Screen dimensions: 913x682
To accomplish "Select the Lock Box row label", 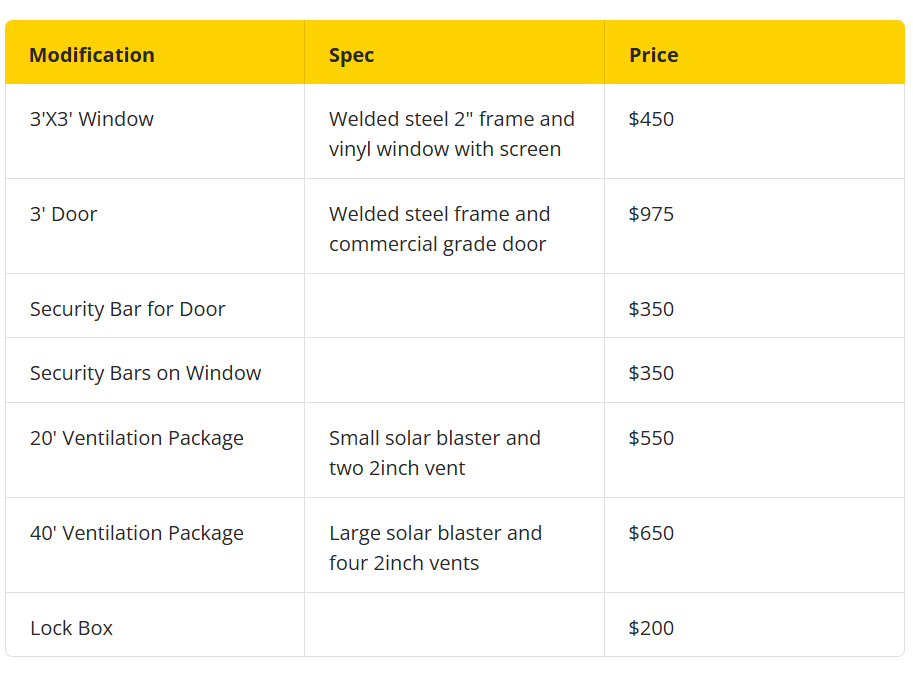I will point(71,628).
